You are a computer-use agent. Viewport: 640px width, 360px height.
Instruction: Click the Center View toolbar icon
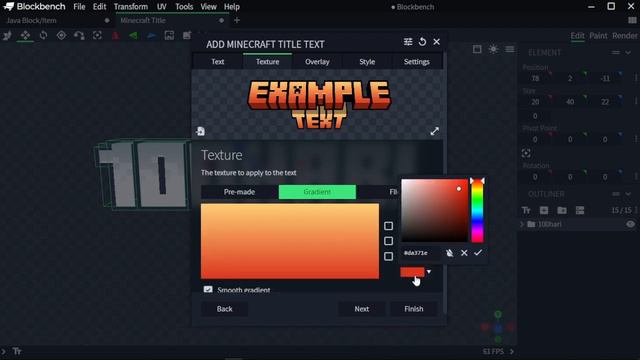click(x=97, y=36)
